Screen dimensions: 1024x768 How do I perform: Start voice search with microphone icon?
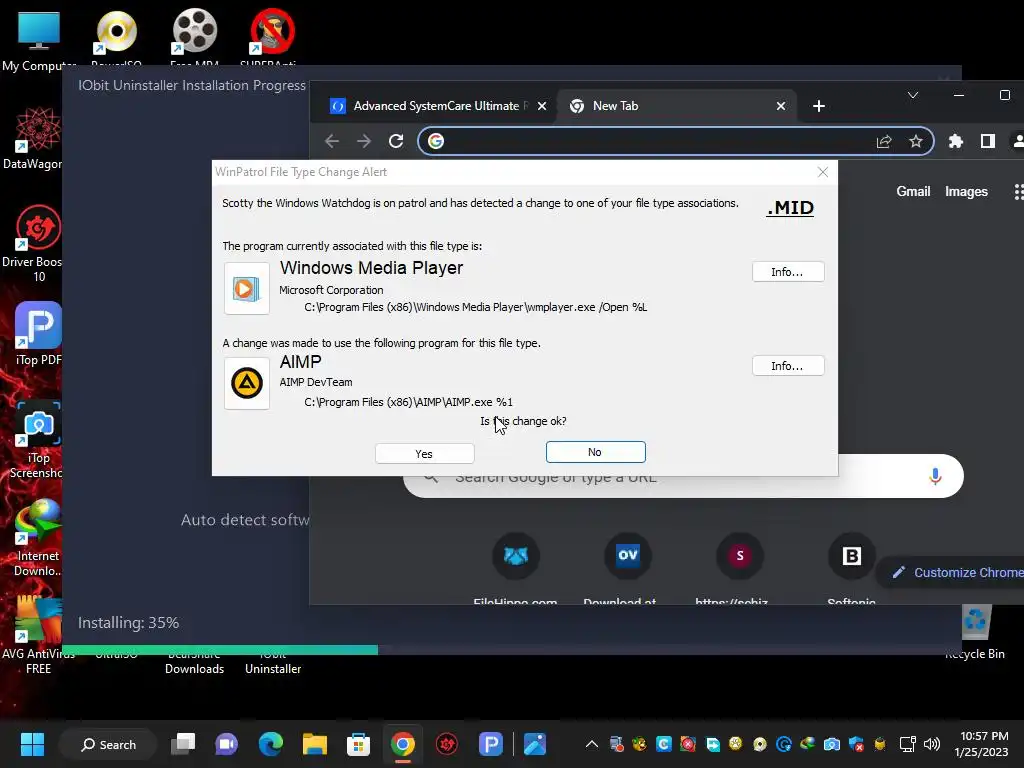935,477
